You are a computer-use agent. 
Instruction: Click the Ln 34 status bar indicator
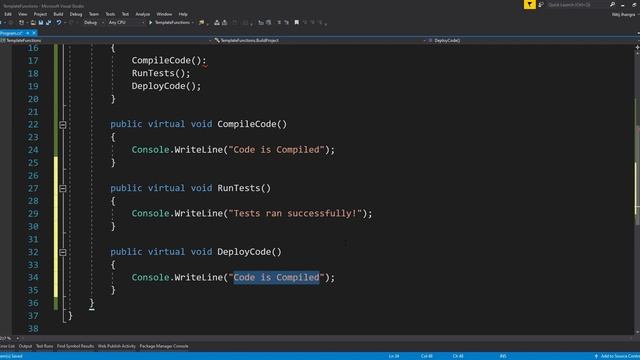pos(394,356)
